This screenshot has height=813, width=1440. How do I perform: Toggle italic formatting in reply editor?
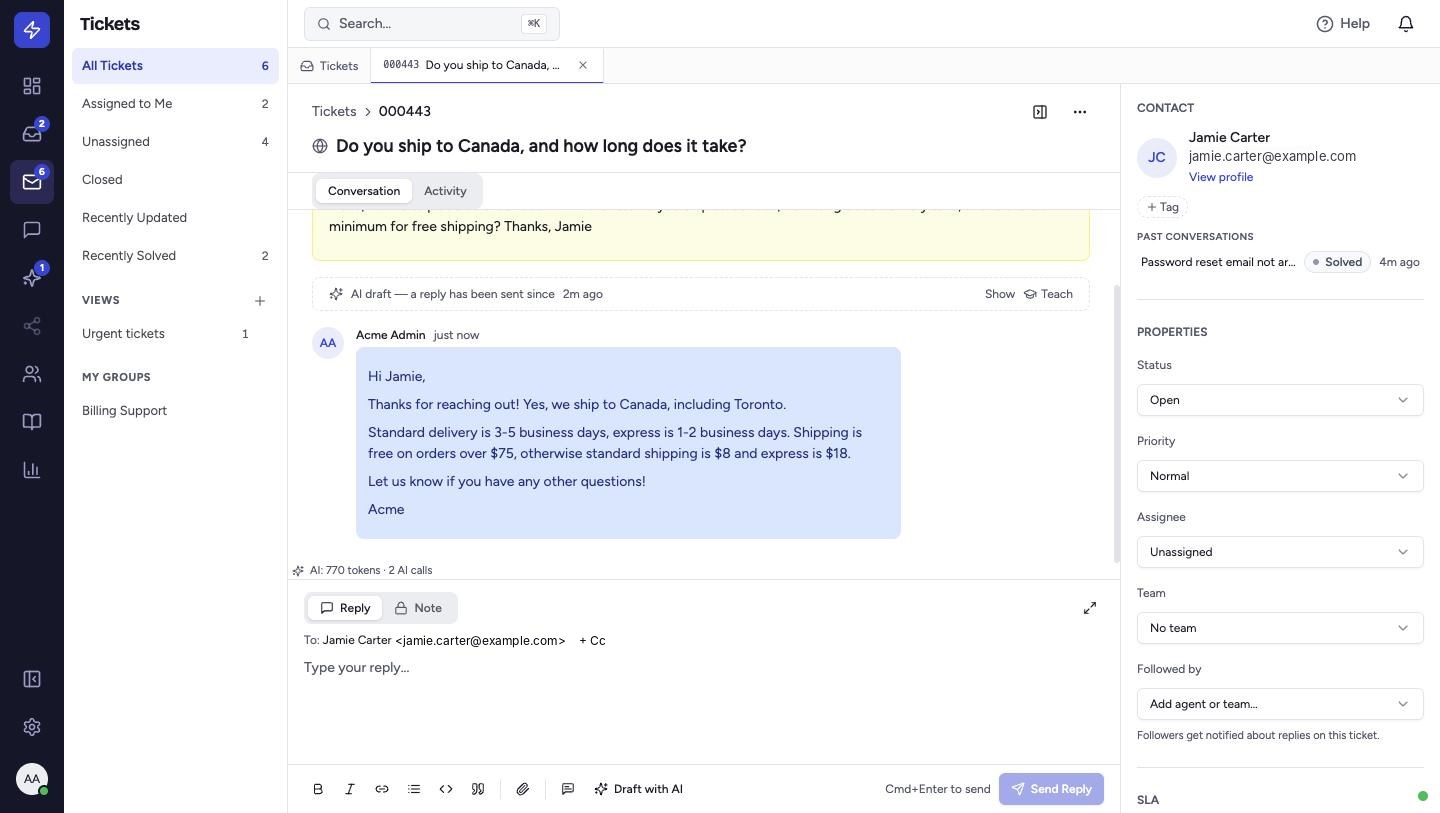[350, 789]
